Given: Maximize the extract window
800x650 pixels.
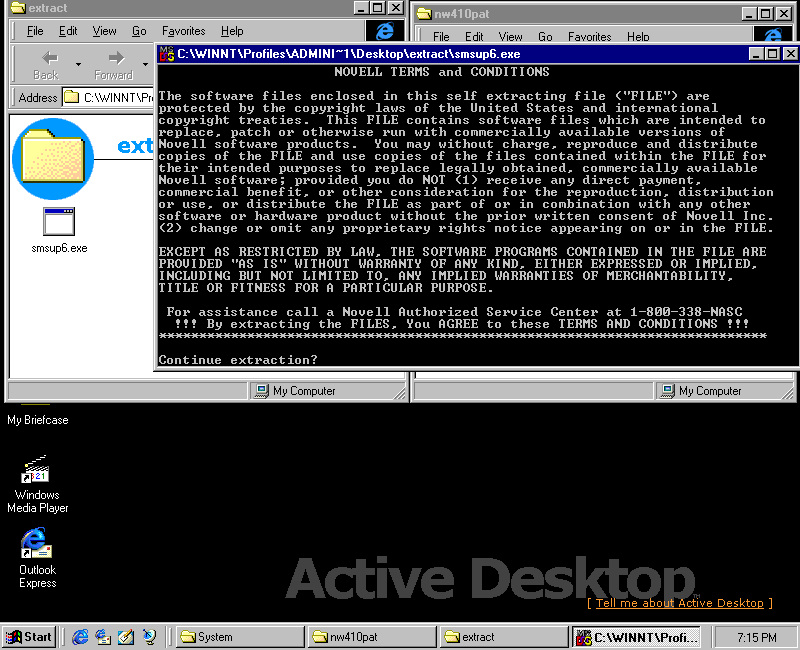Looking at the screenshot, I should (377, 8).
